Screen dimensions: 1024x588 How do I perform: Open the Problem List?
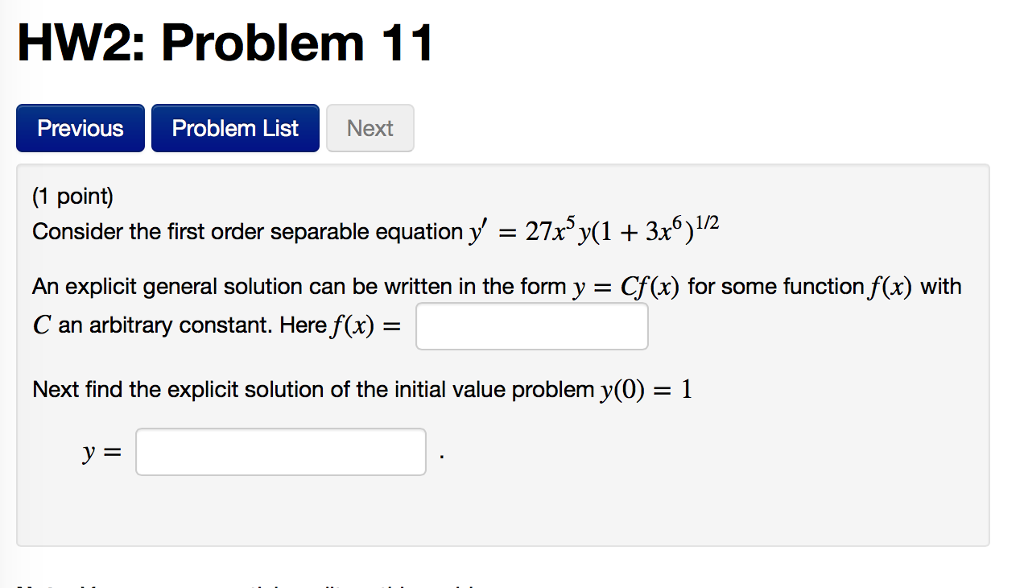pyautogui.click(x=235, y=128)
